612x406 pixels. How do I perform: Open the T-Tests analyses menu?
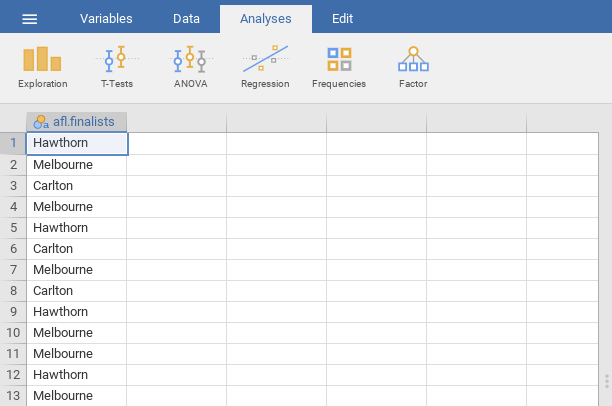(x=117, y=67)
